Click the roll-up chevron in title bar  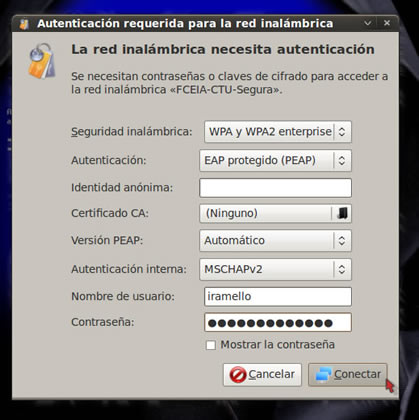click(x=368, y=23)
